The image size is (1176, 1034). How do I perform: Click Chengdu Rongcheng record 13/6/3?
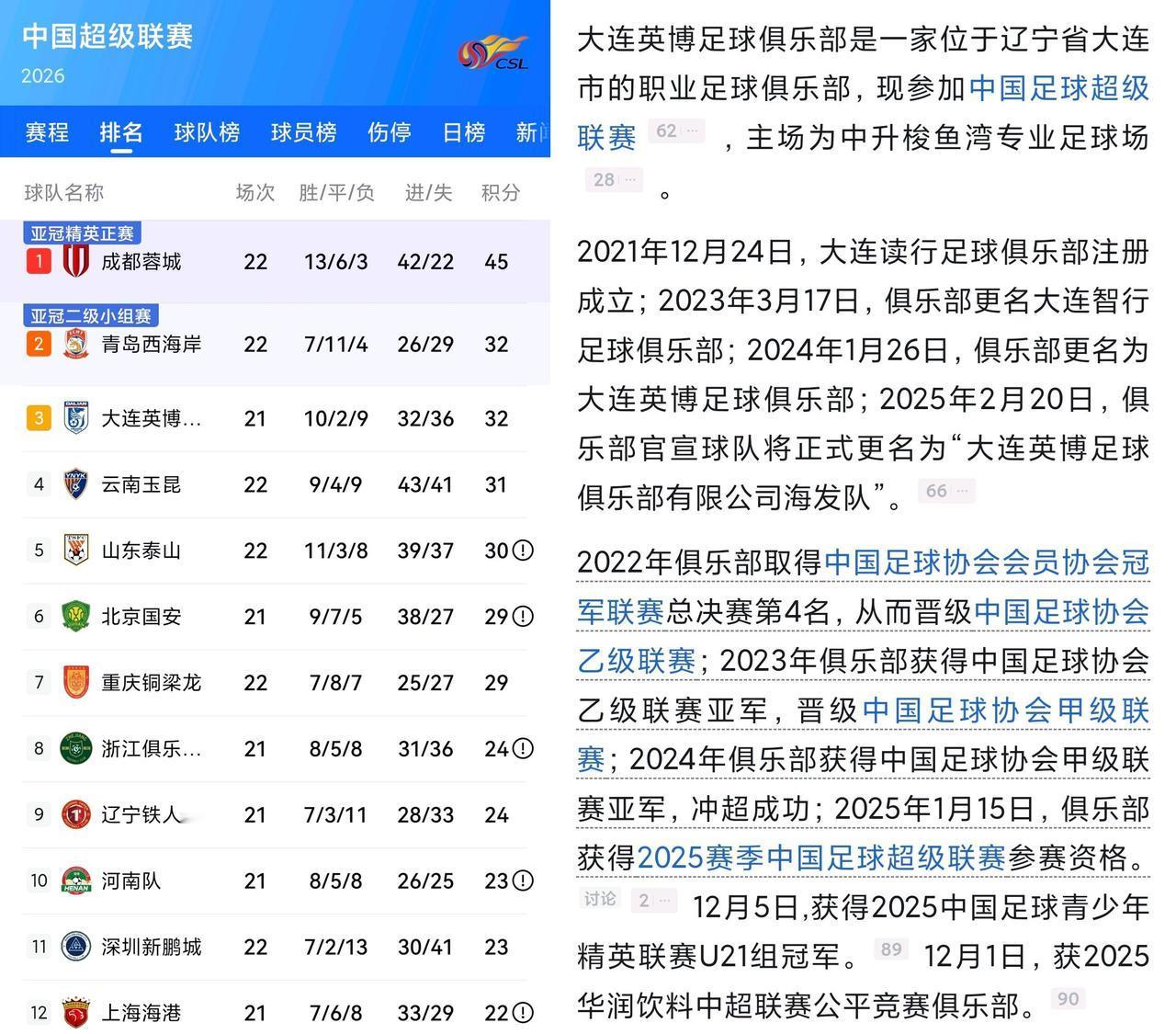(x=336, y=262)
